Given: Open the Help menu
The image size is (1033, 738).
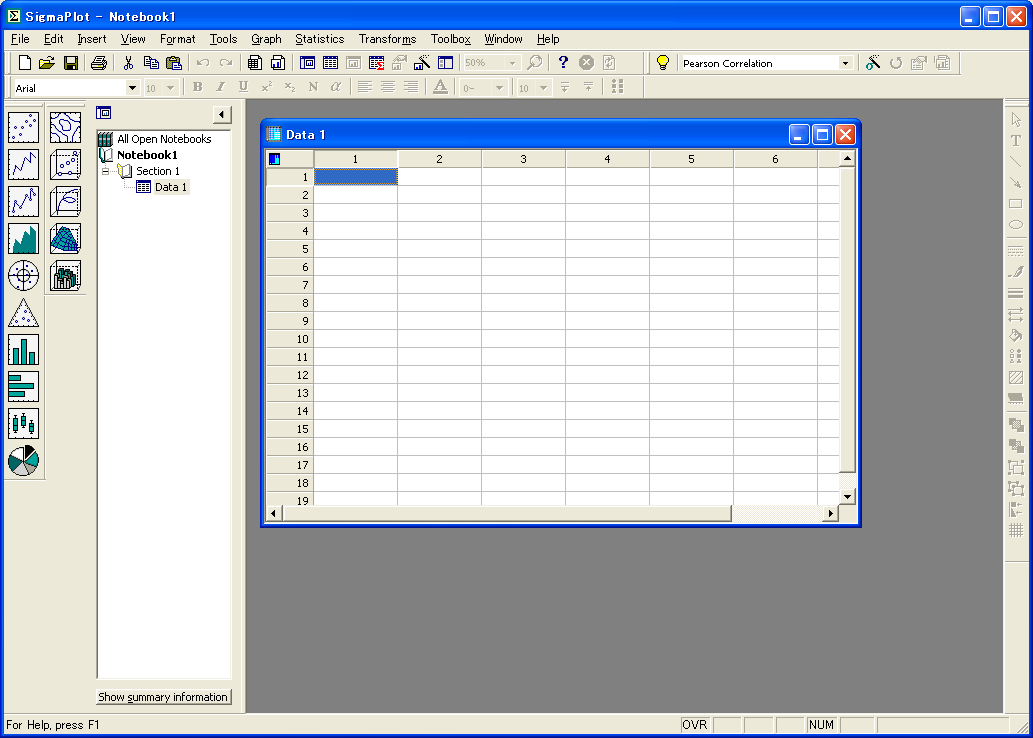Looking at the screenshot, I should [x=547, y=39].
